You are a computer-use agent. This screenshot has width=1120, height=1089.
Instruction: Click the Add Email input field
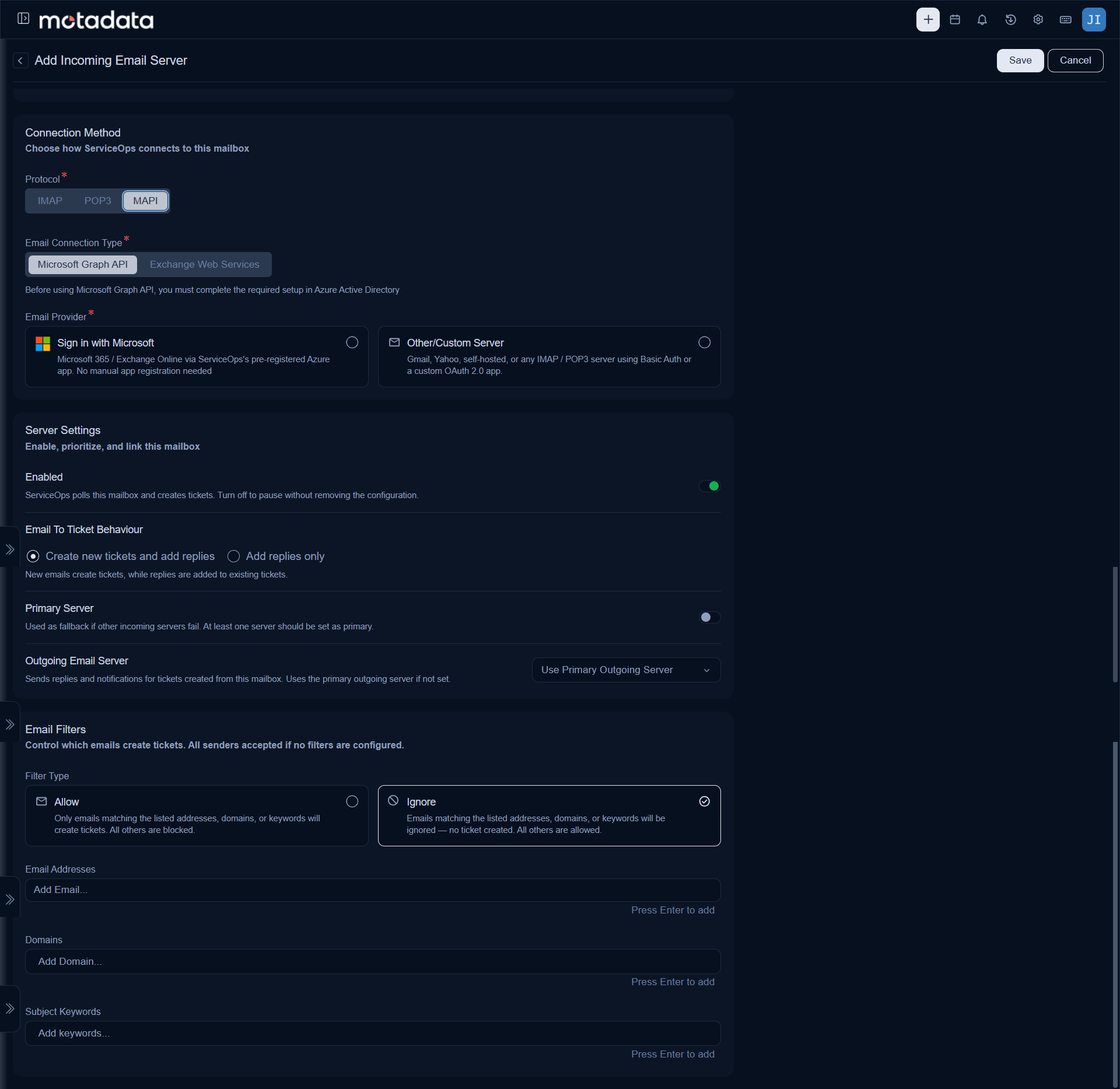click(373, 890)
